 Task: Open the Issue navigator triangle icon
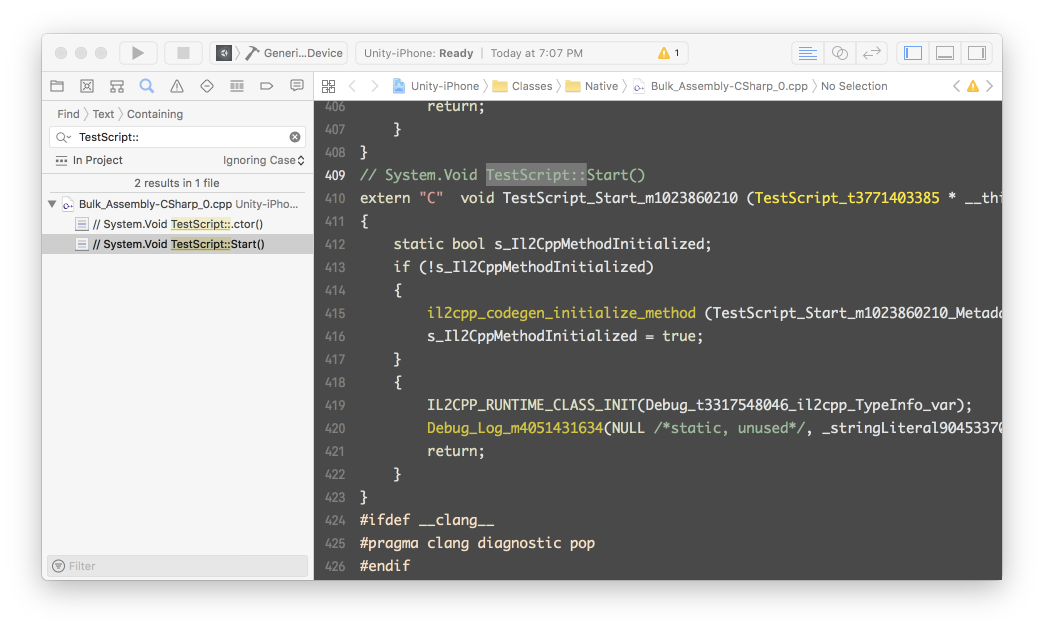pyautogui.click(x=176, y=86)
